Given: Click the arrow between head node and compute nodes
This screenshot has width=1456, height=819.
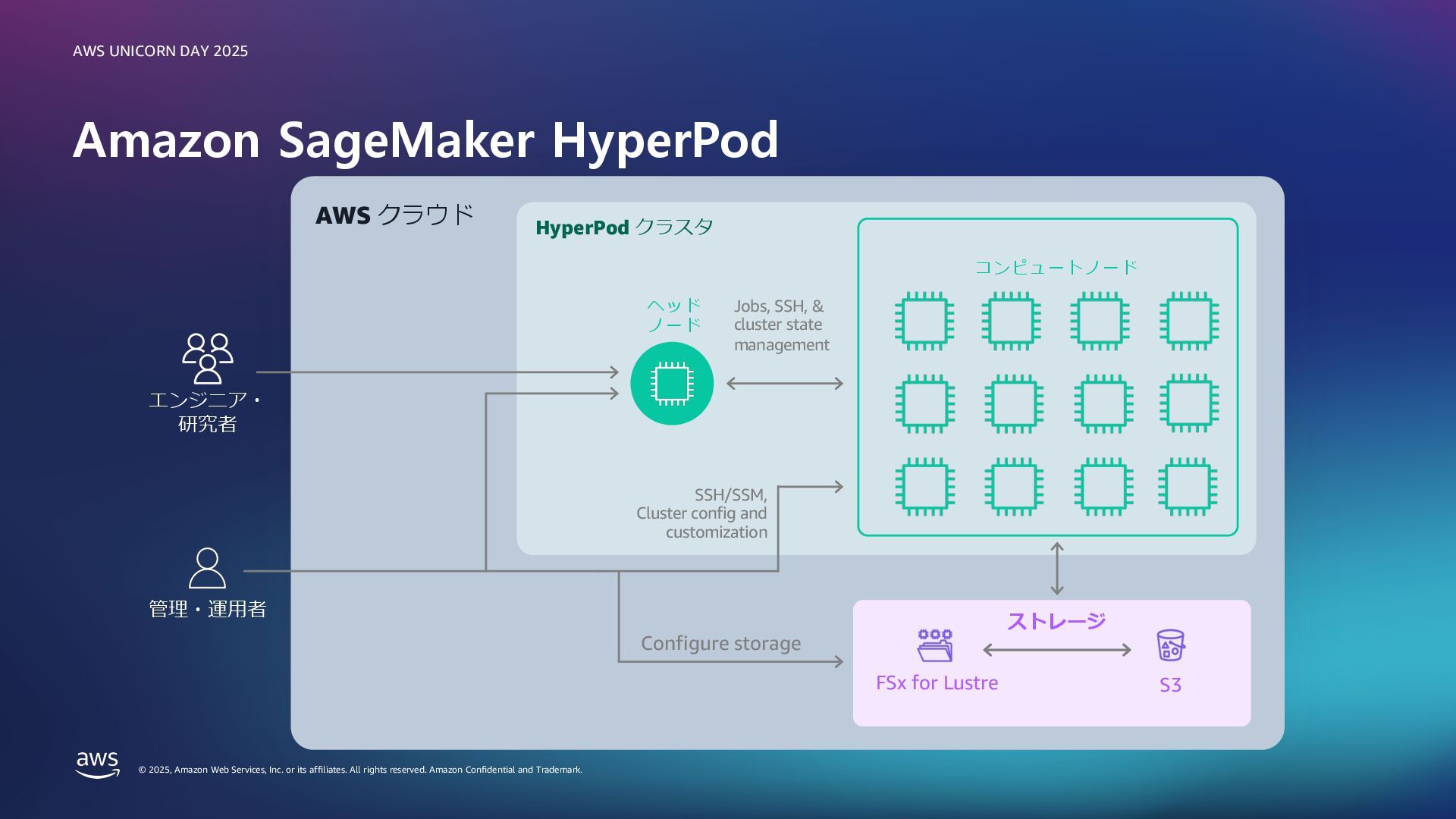Looking at the screenshot, I should click(x=785, y=384).
